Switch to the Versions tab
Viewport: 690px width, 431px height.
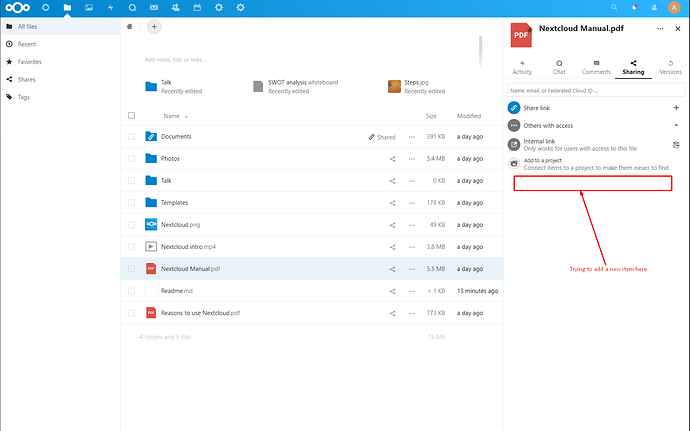coord(670,67)
